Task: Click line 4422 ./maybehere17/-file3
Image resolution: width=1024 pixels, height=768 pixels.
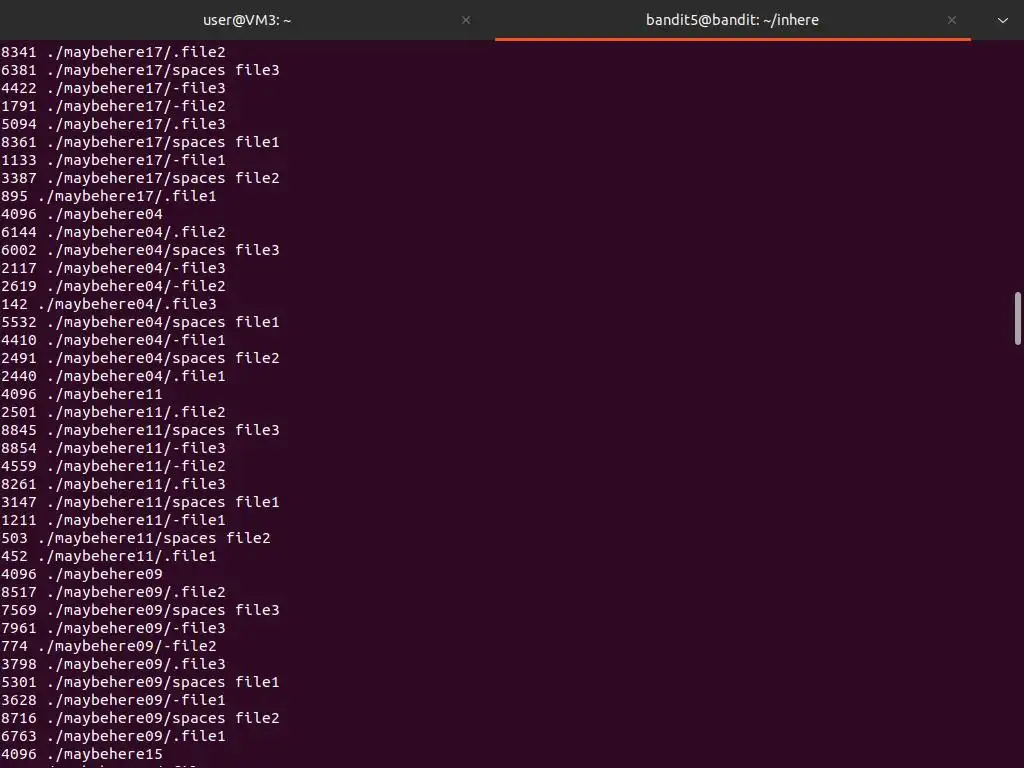Action: [x=113, y=88]
